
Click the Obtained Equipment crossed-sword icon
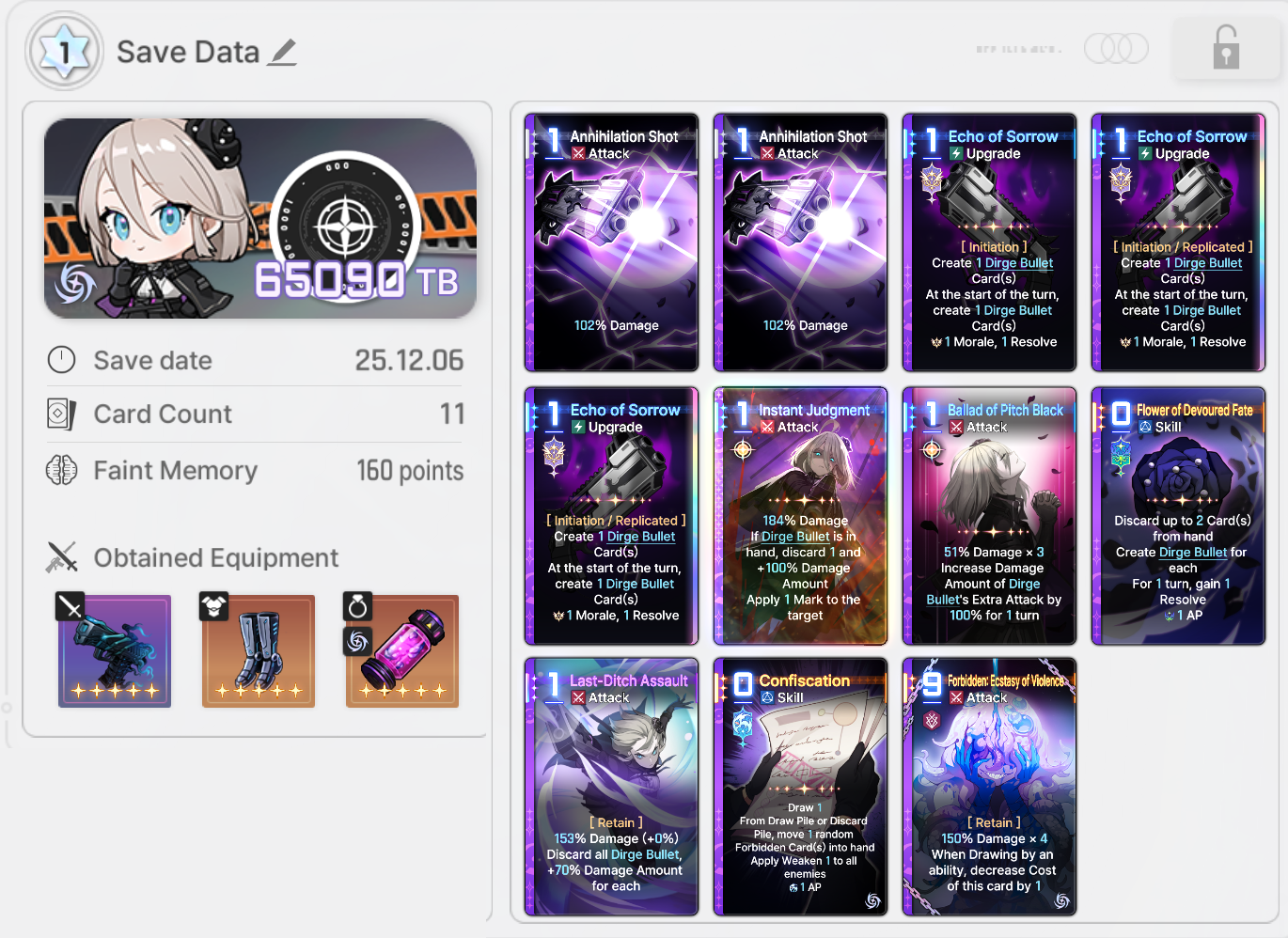click(x=62, y=557)
